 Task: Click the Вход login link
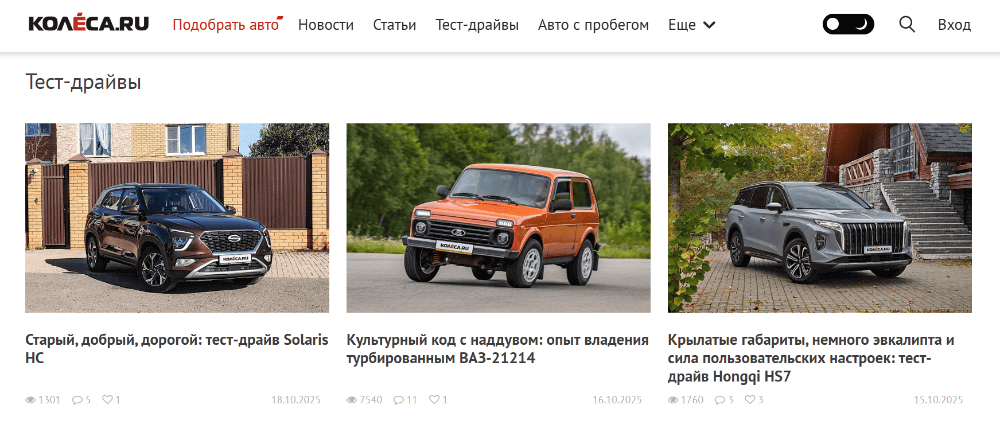(954, 25)
